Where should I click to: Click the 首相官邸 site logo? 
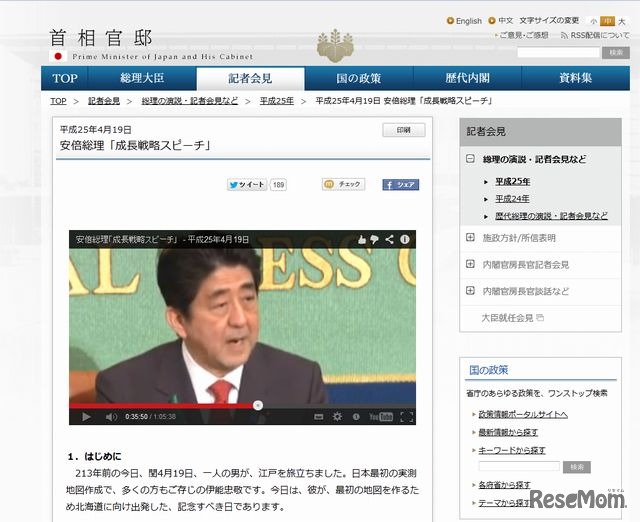click(x=101, y=38)
